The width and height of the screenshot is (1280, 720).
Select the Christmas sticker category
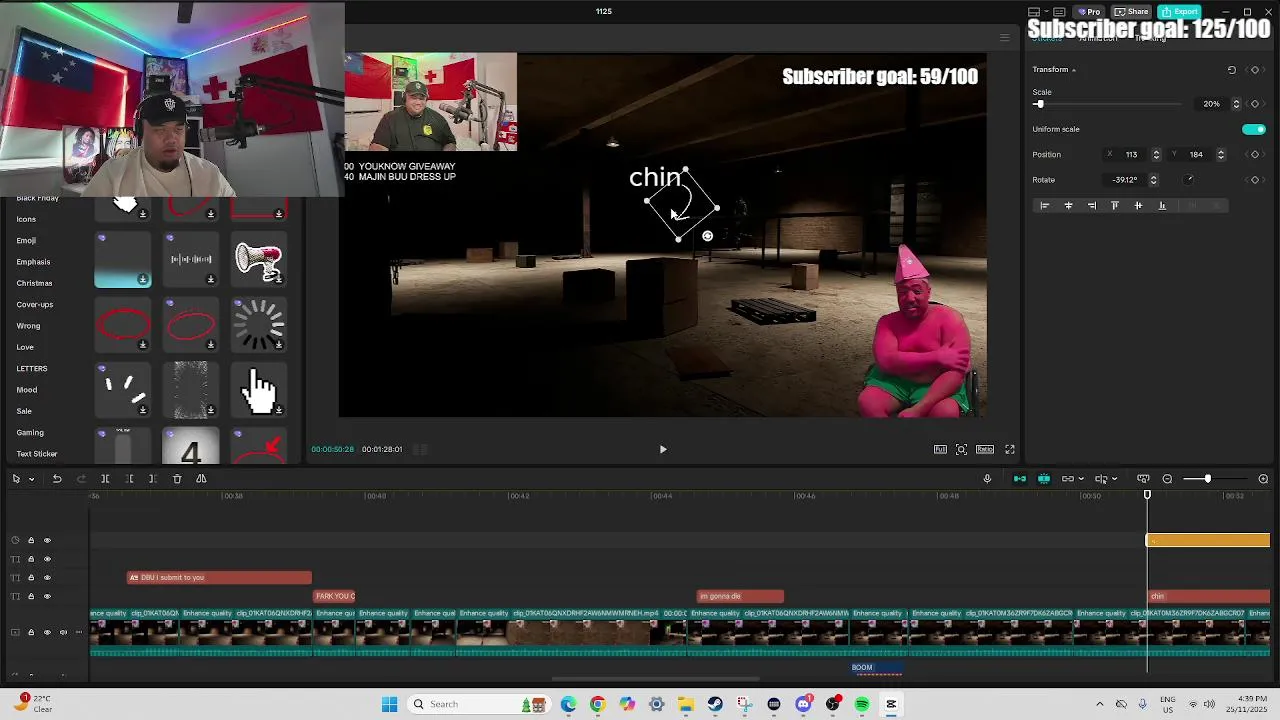34,283
